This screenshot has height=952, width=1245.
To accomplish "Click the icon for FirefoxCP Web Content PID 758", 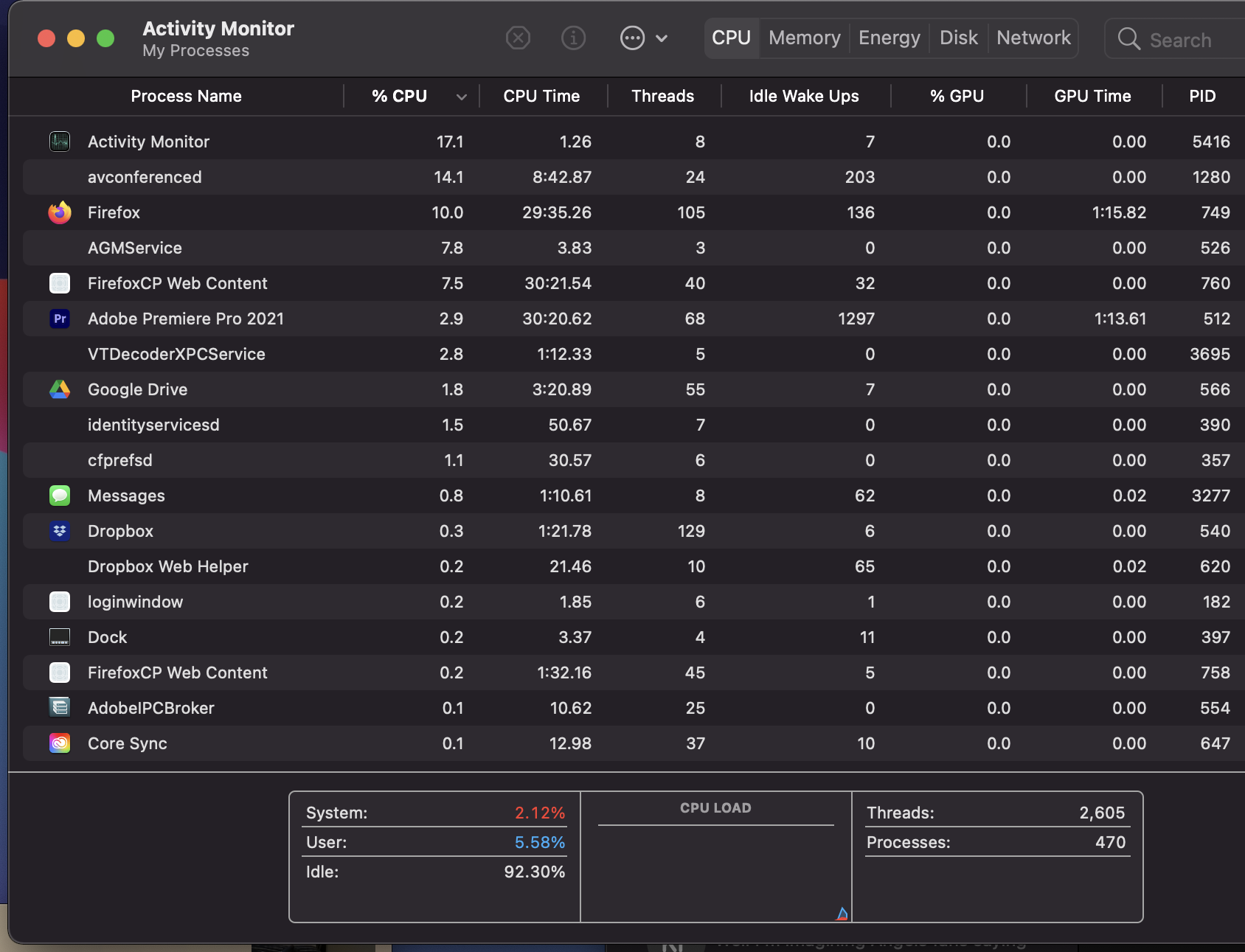I will [60, 673].
